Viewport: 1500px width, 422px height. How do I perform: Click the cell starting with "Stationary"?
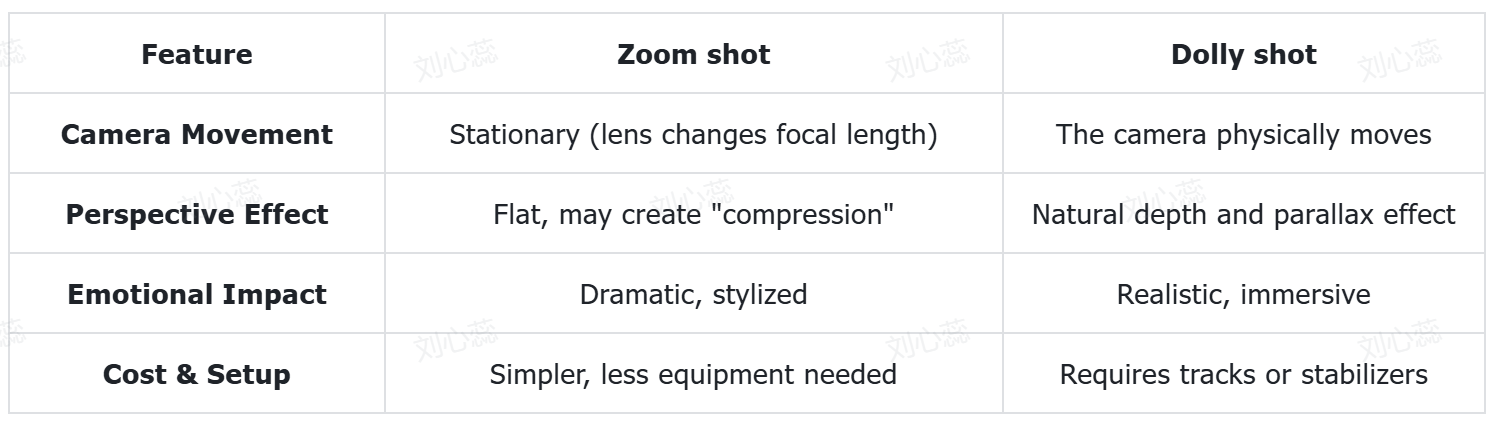coord(693,134)
